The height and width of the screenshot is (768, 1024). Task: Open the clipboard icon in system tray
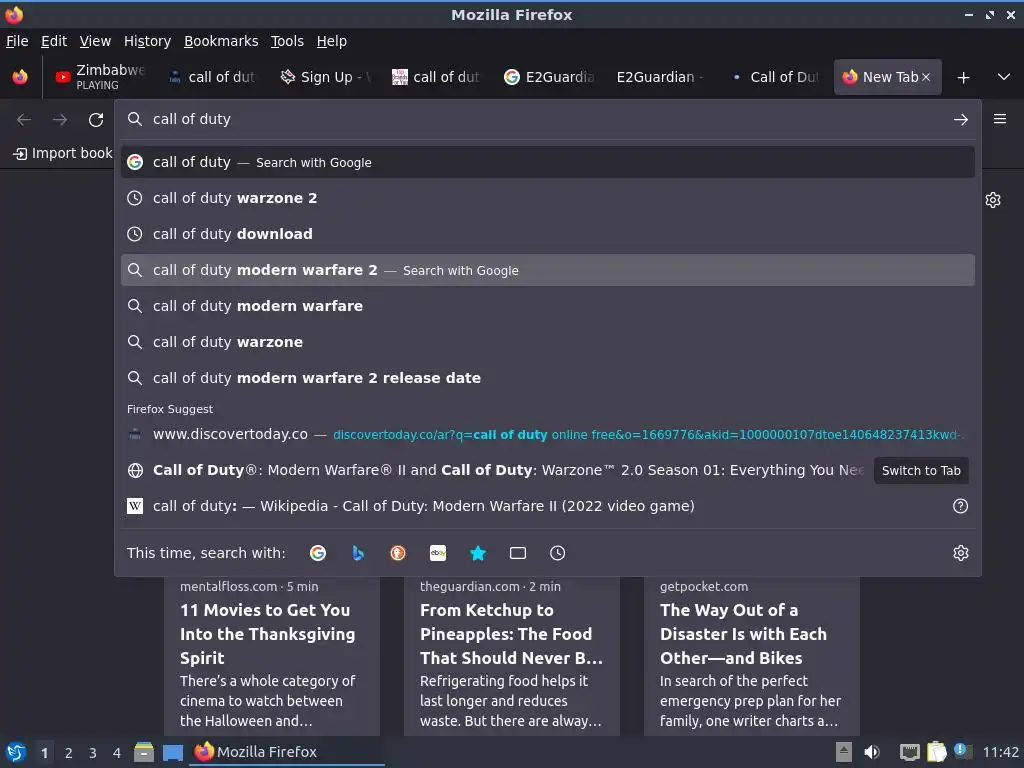pyautogui.click(x=936, y=752)
